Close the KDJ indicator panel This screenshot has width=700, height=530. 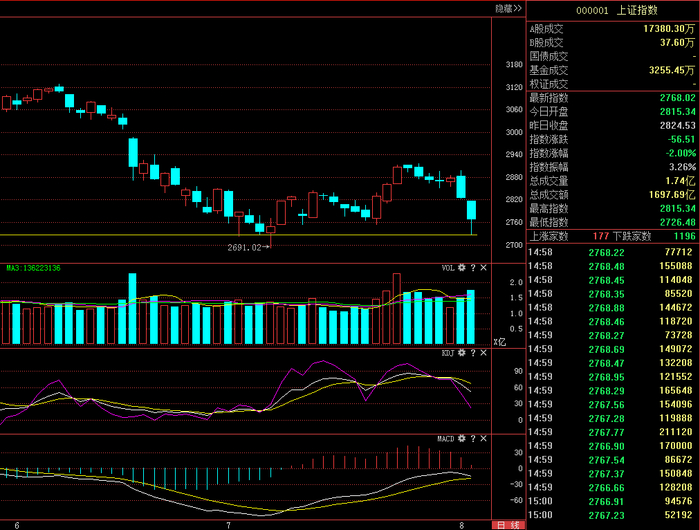483,353
